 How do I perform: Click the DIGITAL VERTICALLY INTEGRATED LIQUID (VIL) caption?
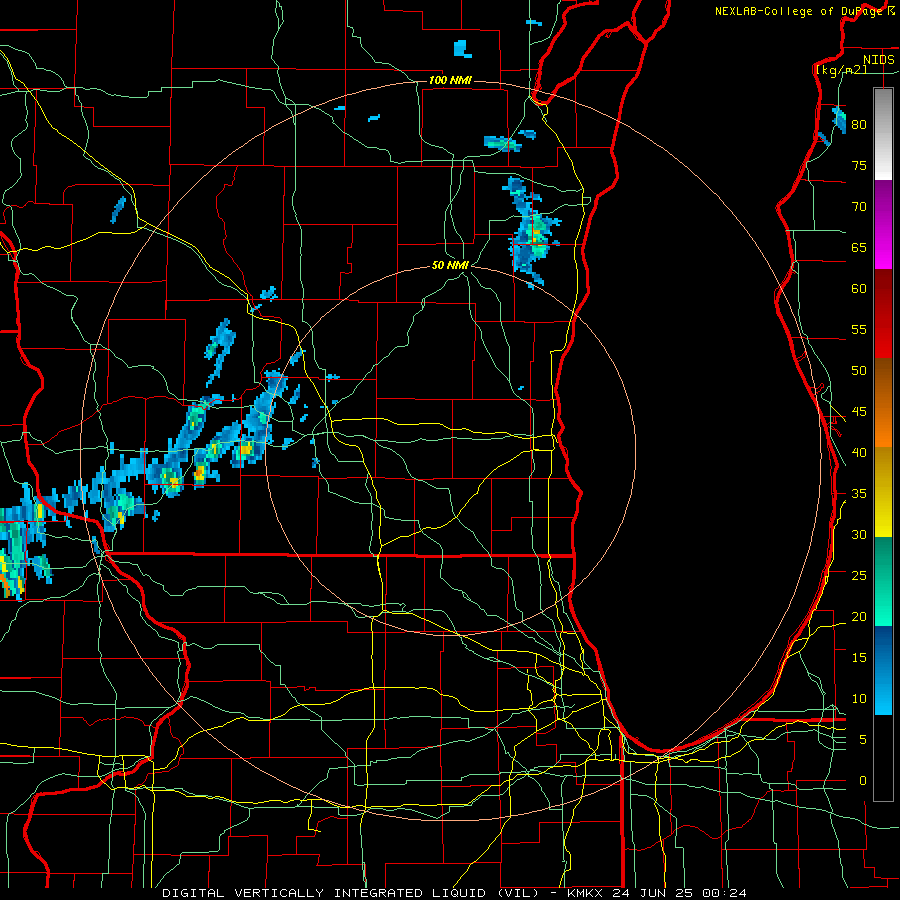[x=350, y=893]
